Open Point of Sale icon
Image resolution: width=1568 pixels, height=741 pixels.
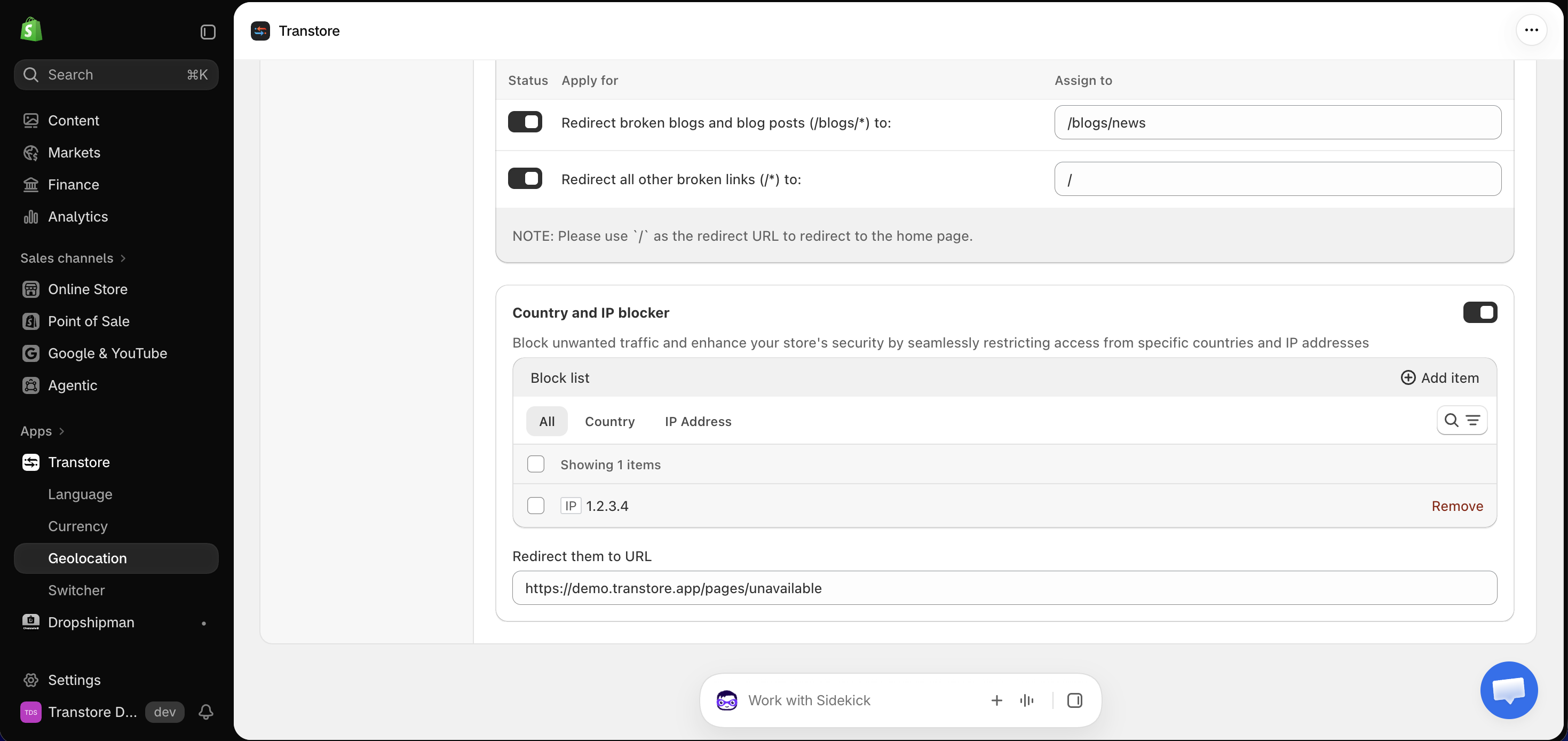coord(31,321)
